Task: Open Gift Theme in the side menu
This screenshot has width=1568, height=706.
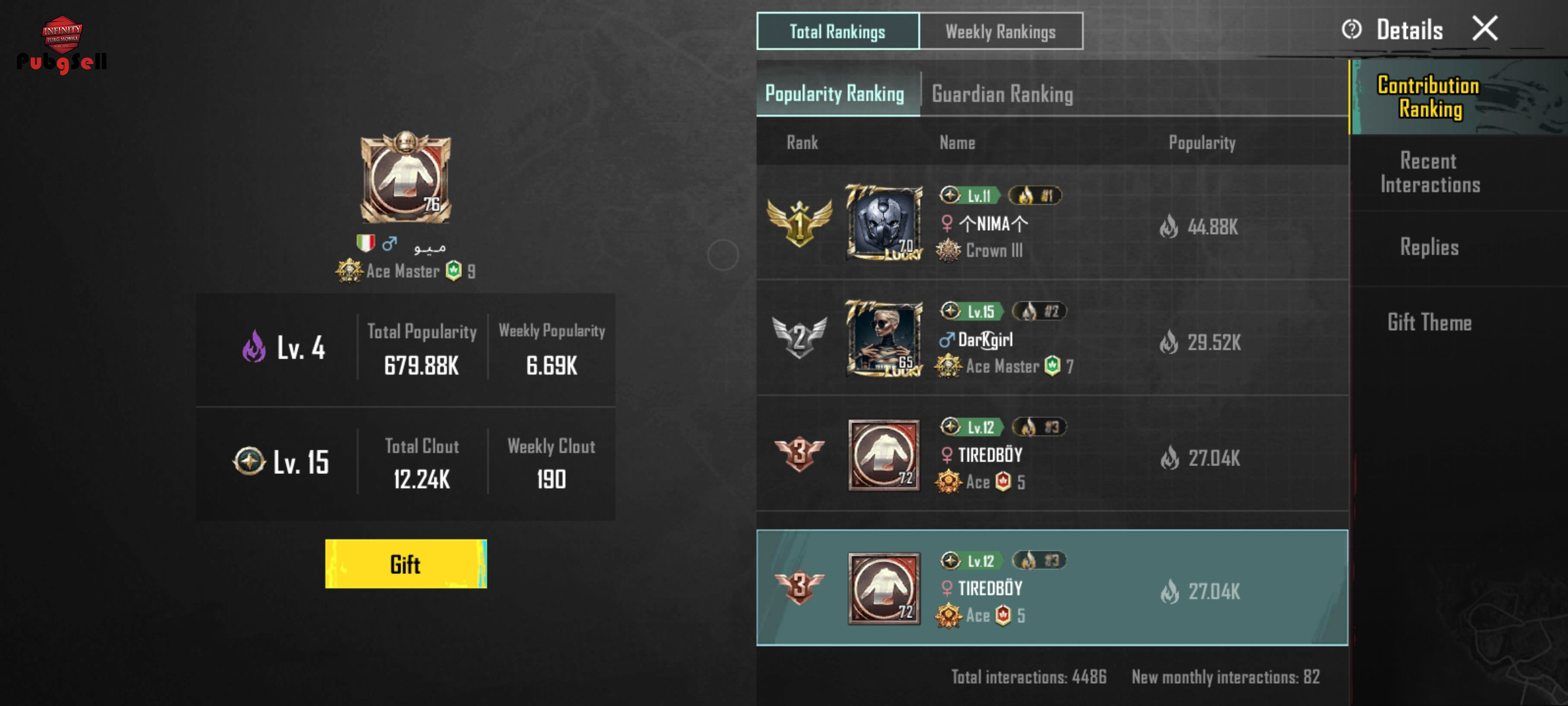Action: click(1429, 322)
